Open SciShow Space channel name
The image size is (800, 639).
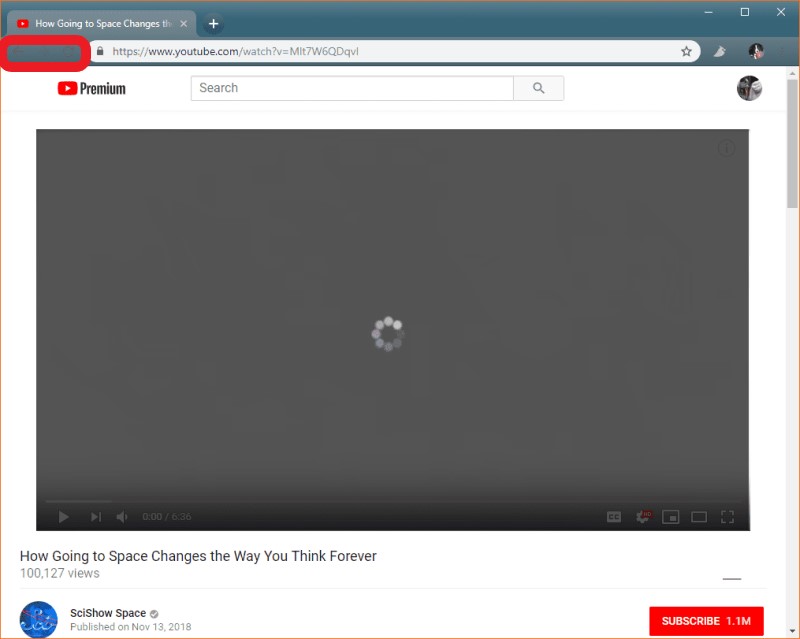click(x=108, y=612)
